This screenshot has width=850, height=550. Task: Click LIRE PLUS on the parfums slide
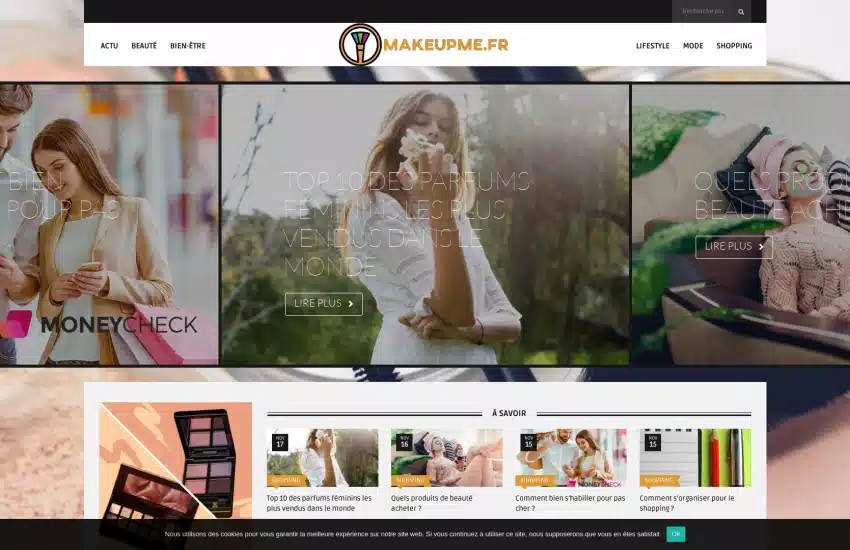324,304
